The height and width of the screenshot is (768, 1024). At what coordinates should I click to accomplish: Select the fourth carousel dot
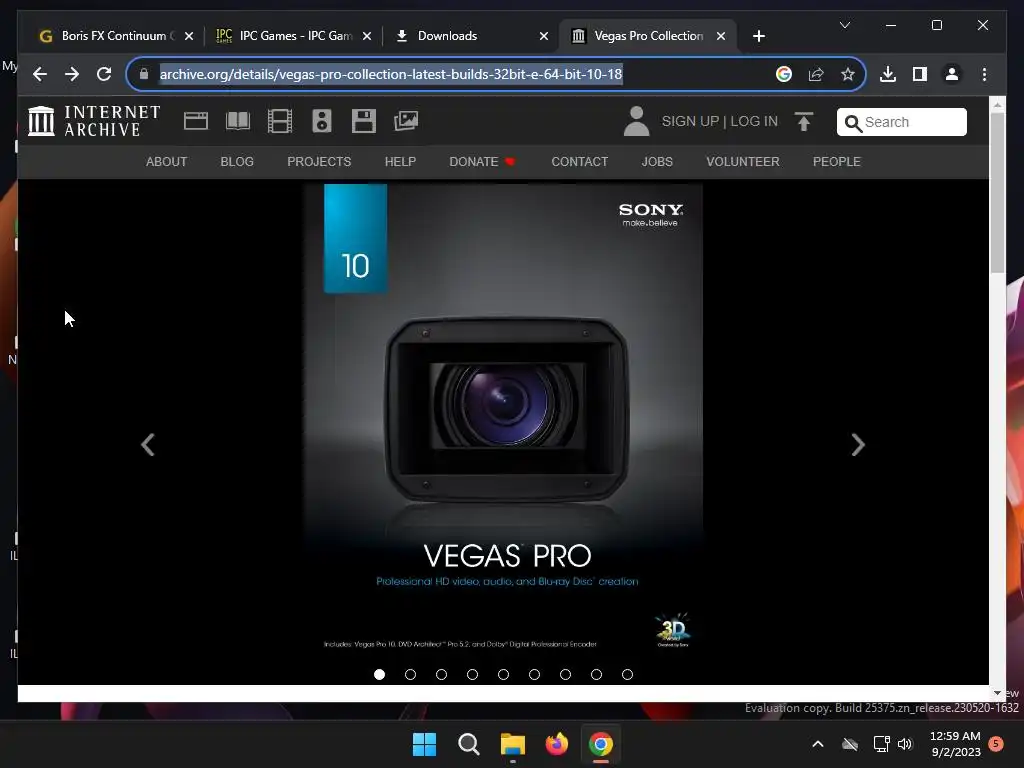(472, 675)
